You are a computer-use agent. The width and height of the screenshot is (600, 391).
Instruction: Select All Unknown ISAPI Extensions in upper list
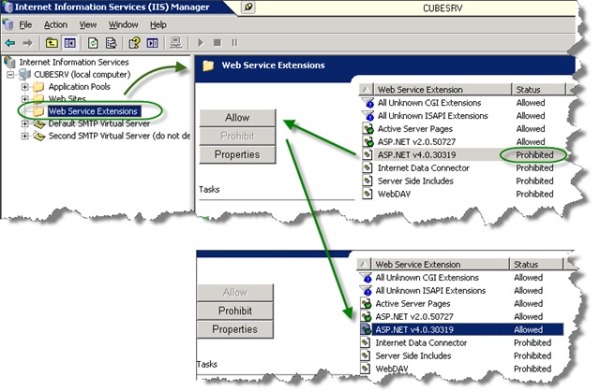pyautogui.click(x=433, y=116)
